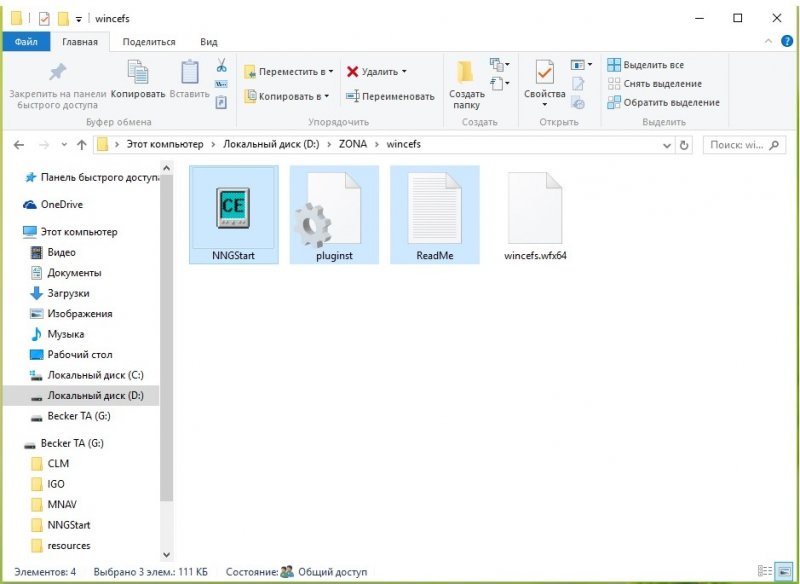The width and height of the screenshot is (800, 584).
Task: Switch to large icons view in status bar
Action: click(x=785, y=571)
